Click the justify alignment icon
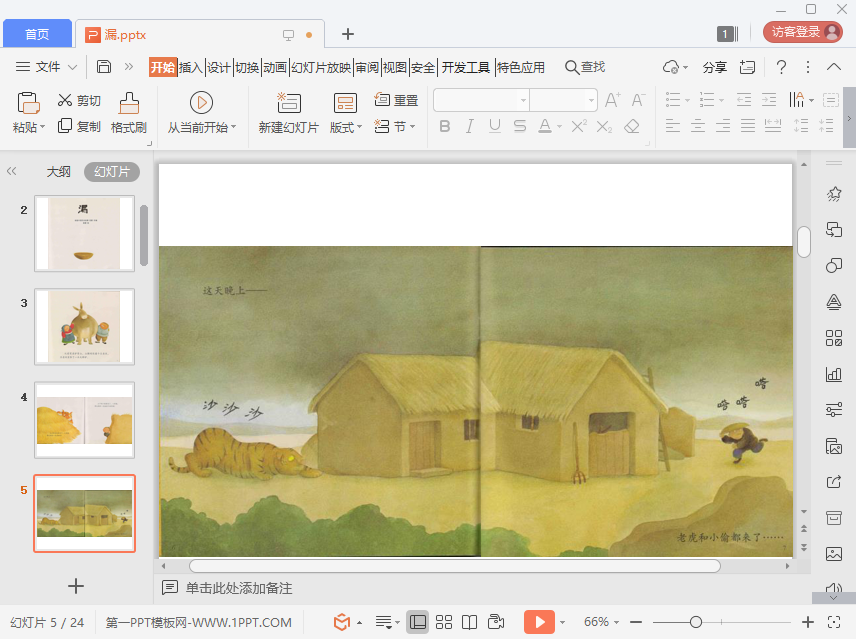 748,126
